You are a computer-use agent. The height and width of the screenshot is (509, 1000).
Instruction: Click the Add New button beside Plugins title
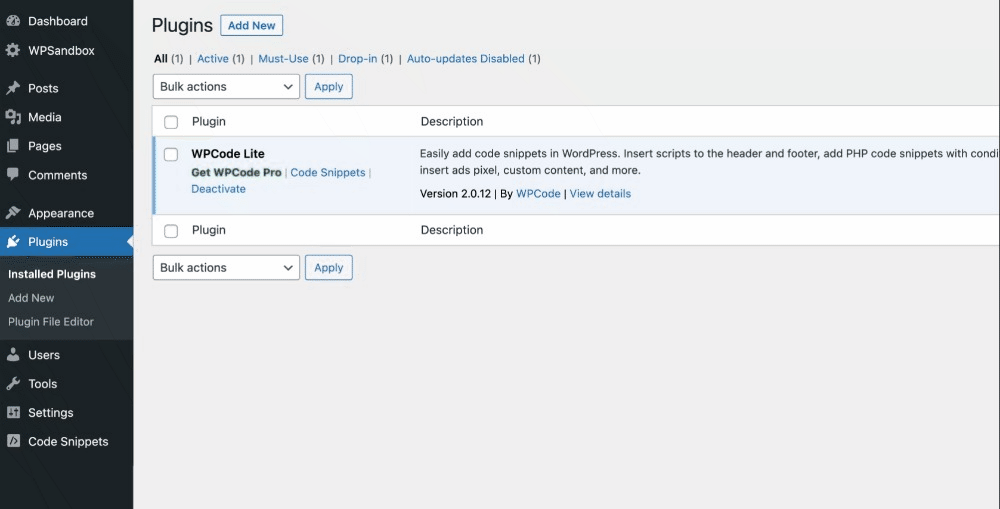pyautogui.click(x=252, y=26)
